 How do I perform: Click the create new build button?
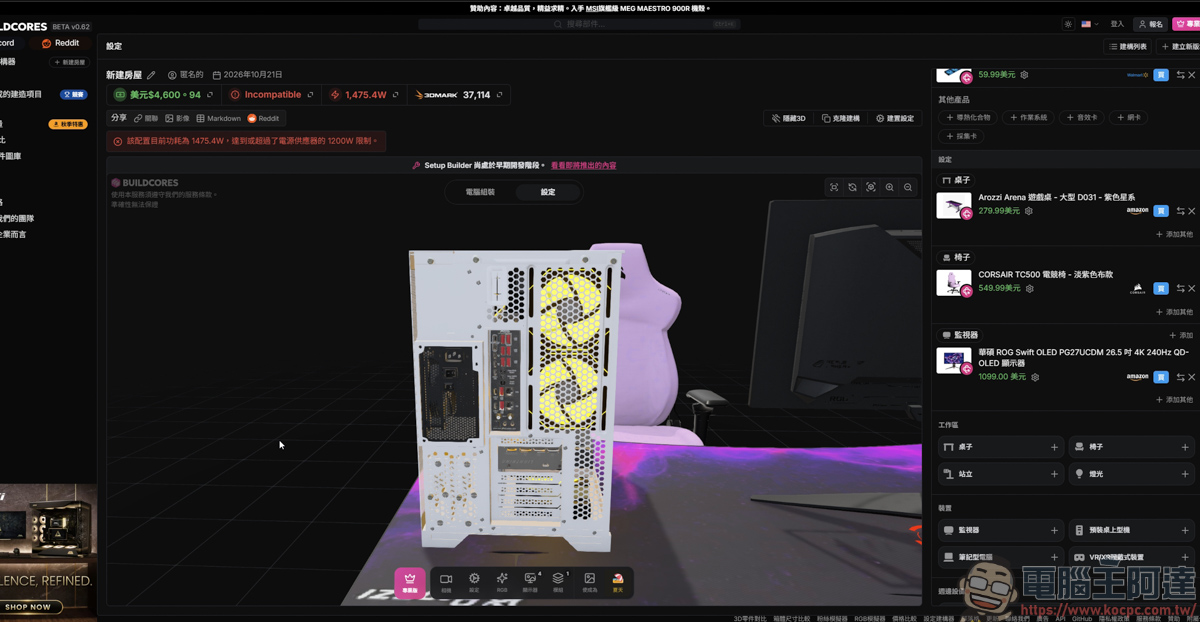tap(1179, 46)
